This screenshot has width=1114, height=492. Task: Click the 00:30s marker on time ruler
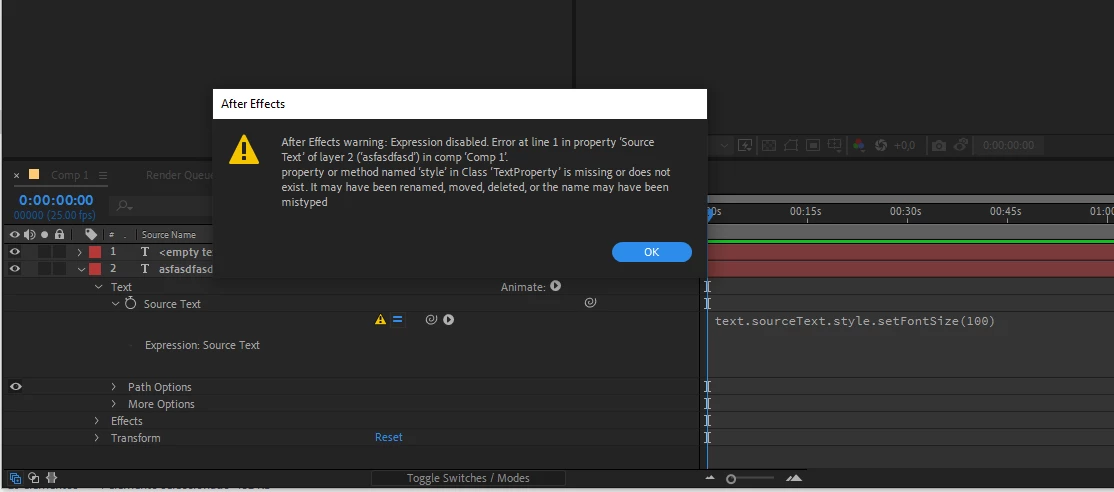click(x=906, y=212)
